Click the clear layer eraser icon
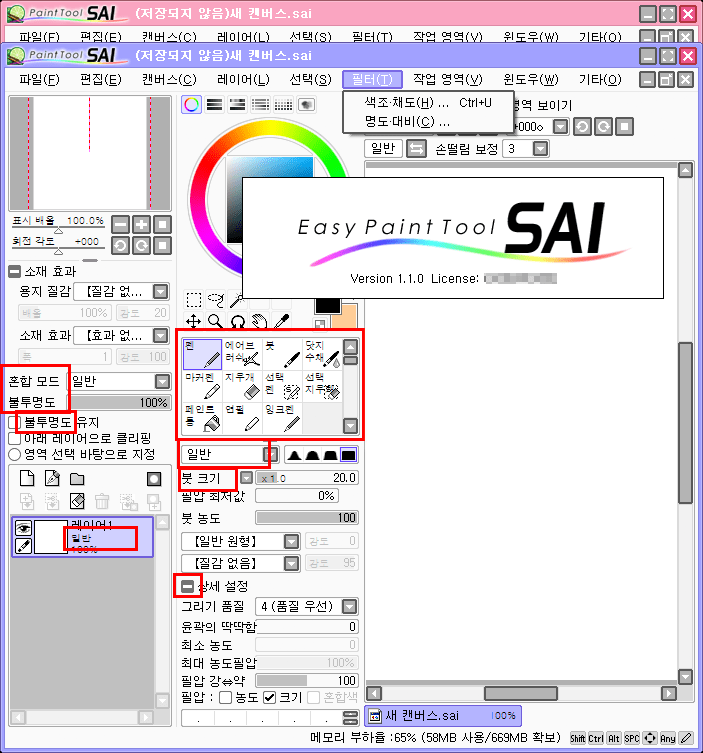Screen dimensions: 703x753 (77, 501)
